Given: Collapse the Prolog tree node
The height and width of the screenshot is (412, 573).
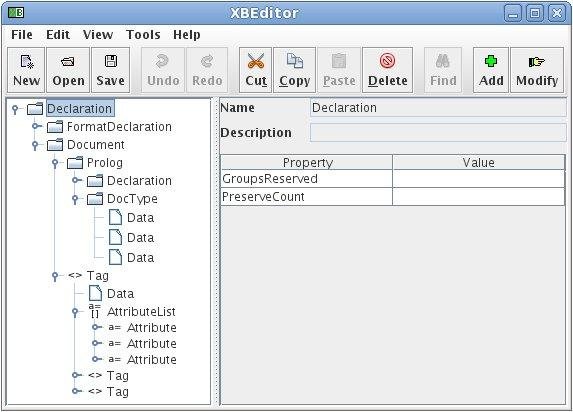Looking at the screenshot, I should pos(55,163).
